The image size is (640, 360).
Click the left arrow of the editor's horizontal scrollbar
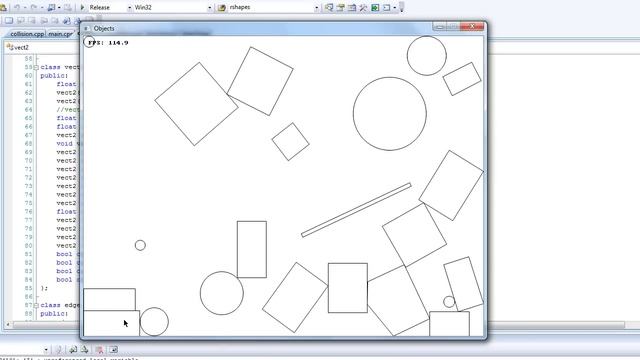coord(8,324)
